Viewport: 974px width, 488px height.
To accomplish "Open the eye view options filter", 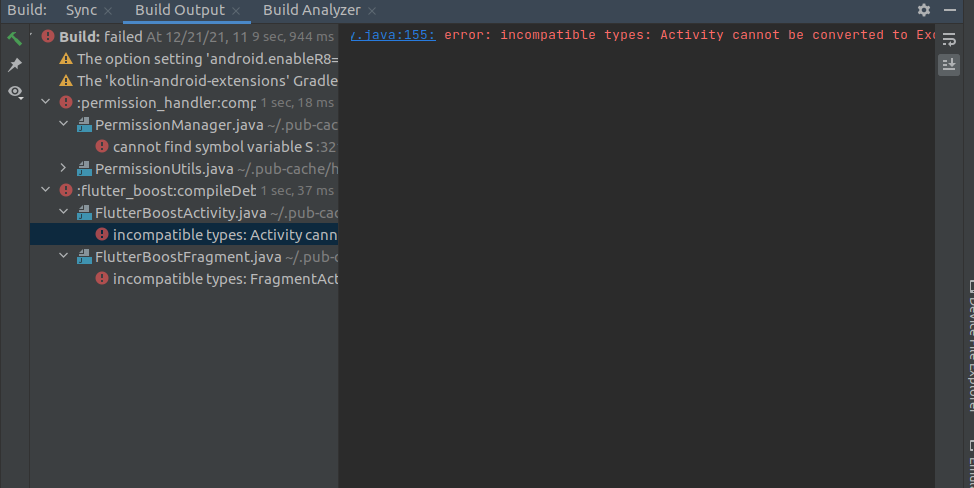I will tap(15, 92).
